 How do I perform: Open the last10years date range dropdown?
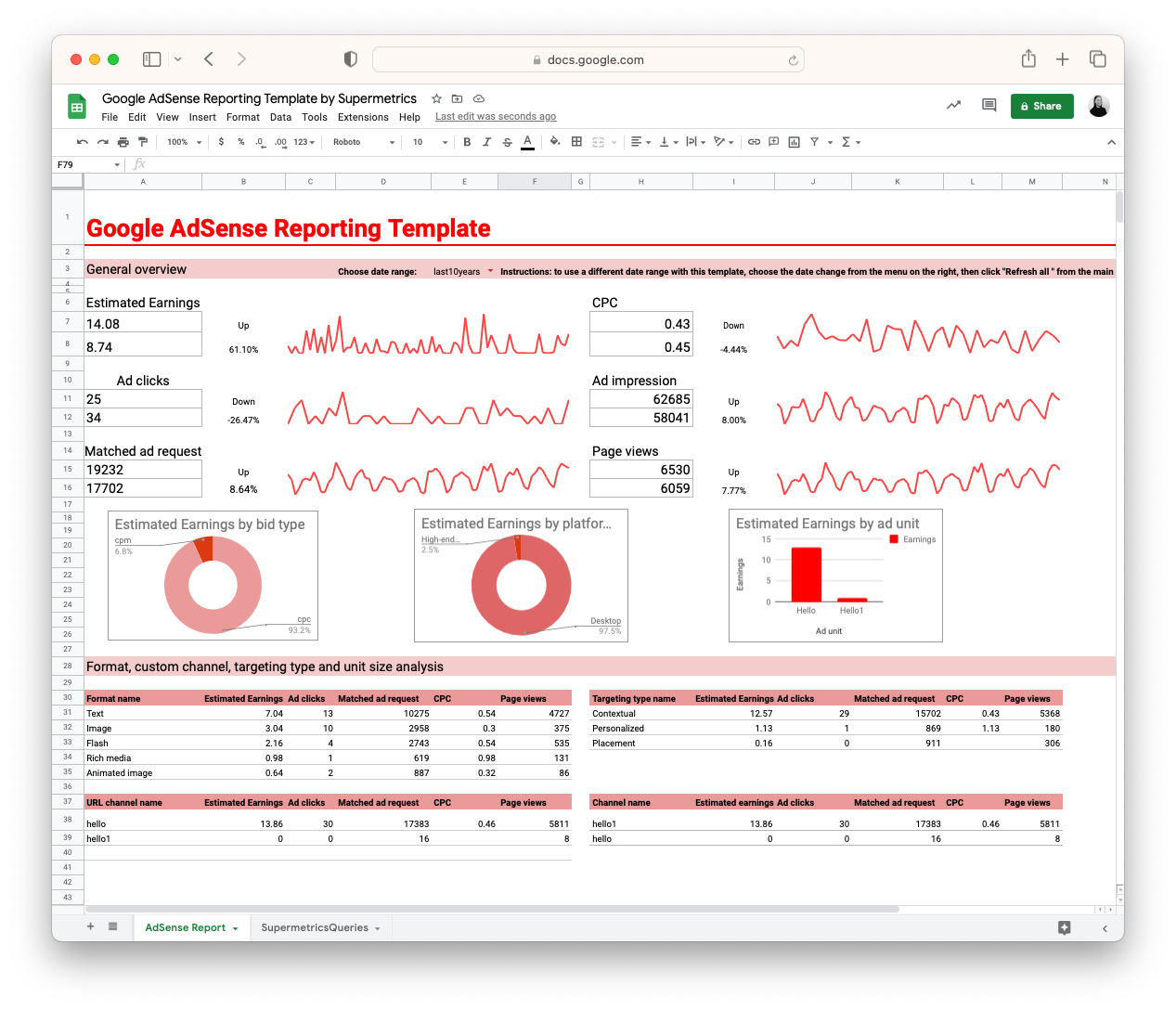(x=463, y=272)
